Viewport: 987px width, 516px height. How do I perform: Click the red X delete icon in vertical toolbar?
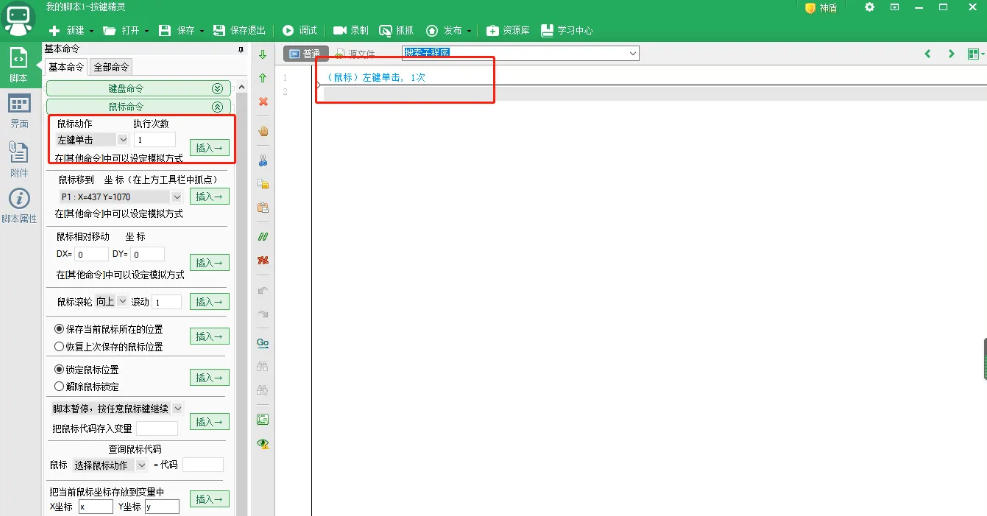(263, 102)
